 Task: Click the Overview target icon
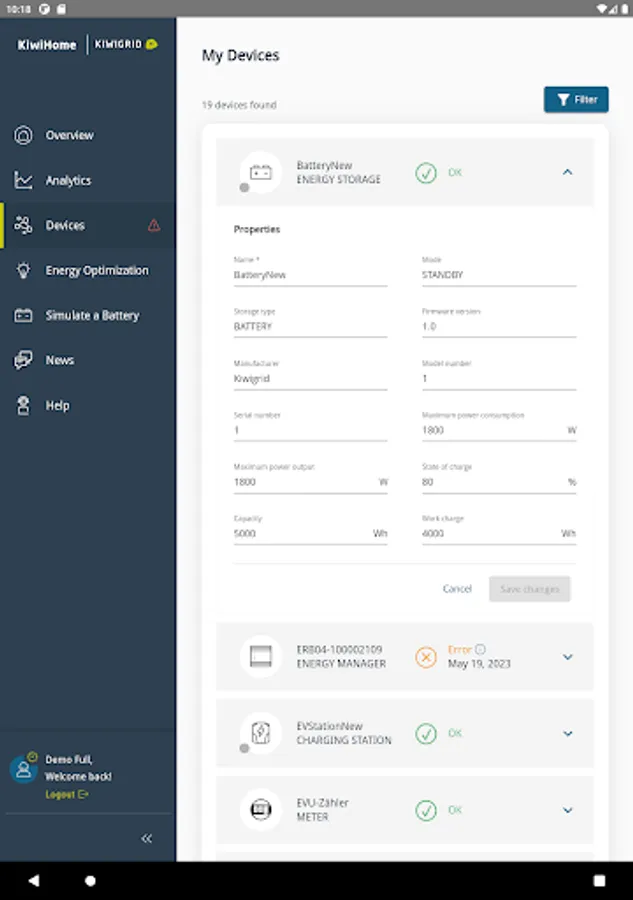[23, 135]
